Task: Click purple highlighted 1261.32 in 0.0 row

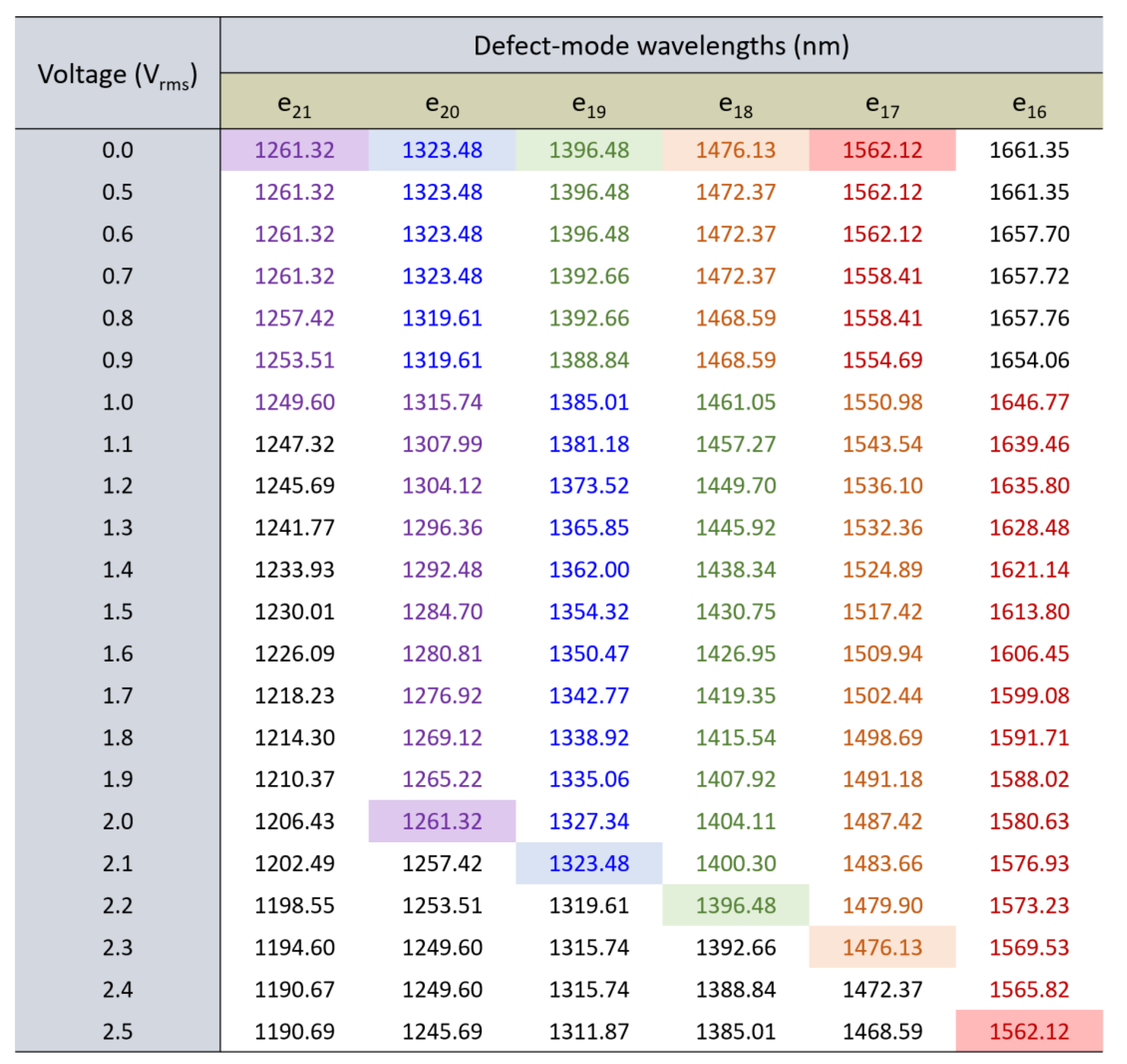Action: [x=294, y=150]
